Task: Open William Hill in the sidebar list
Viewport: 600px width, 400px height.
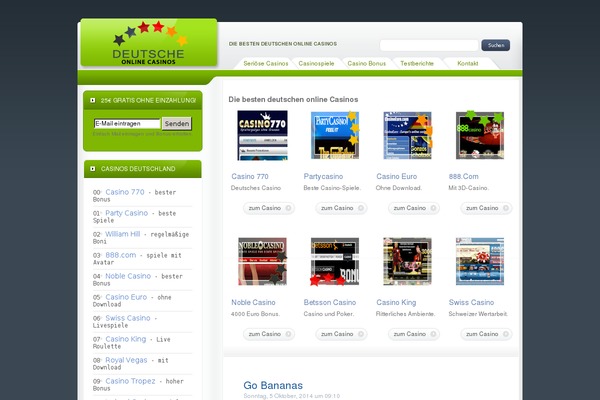Action: click(x=123, y=234)
